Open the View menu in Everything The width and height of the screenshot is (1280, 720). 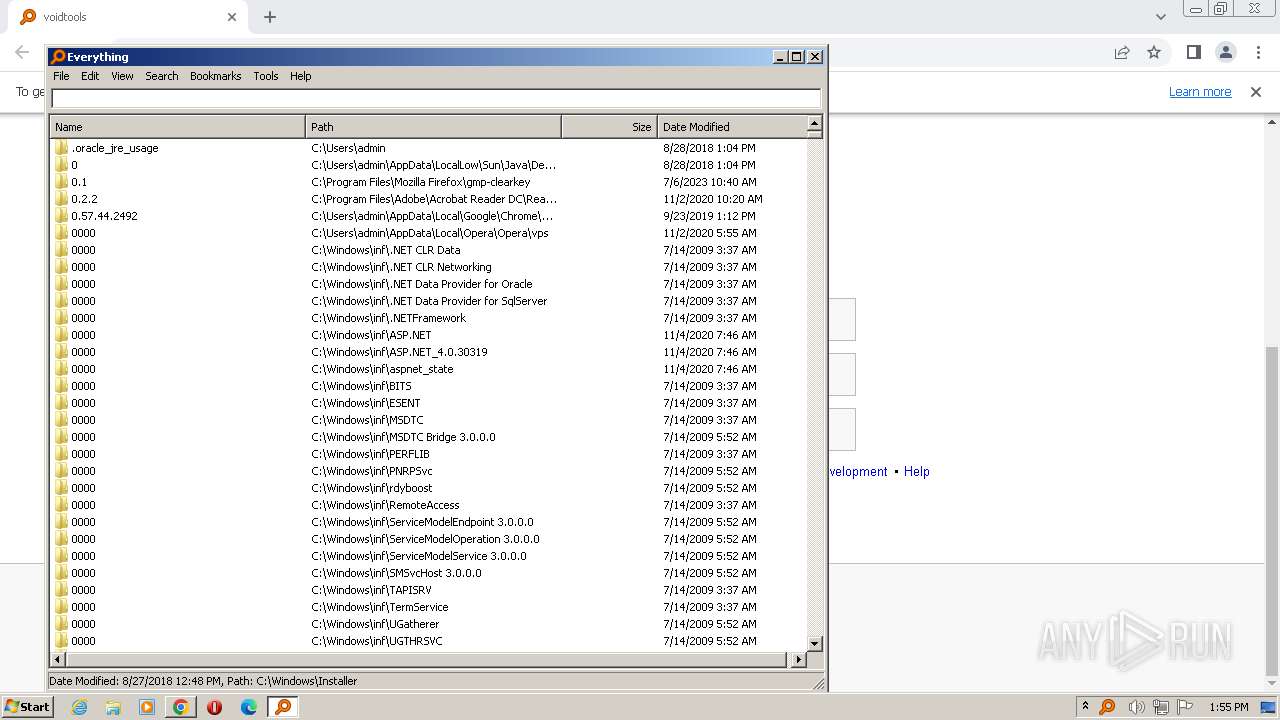click(122, 76)
